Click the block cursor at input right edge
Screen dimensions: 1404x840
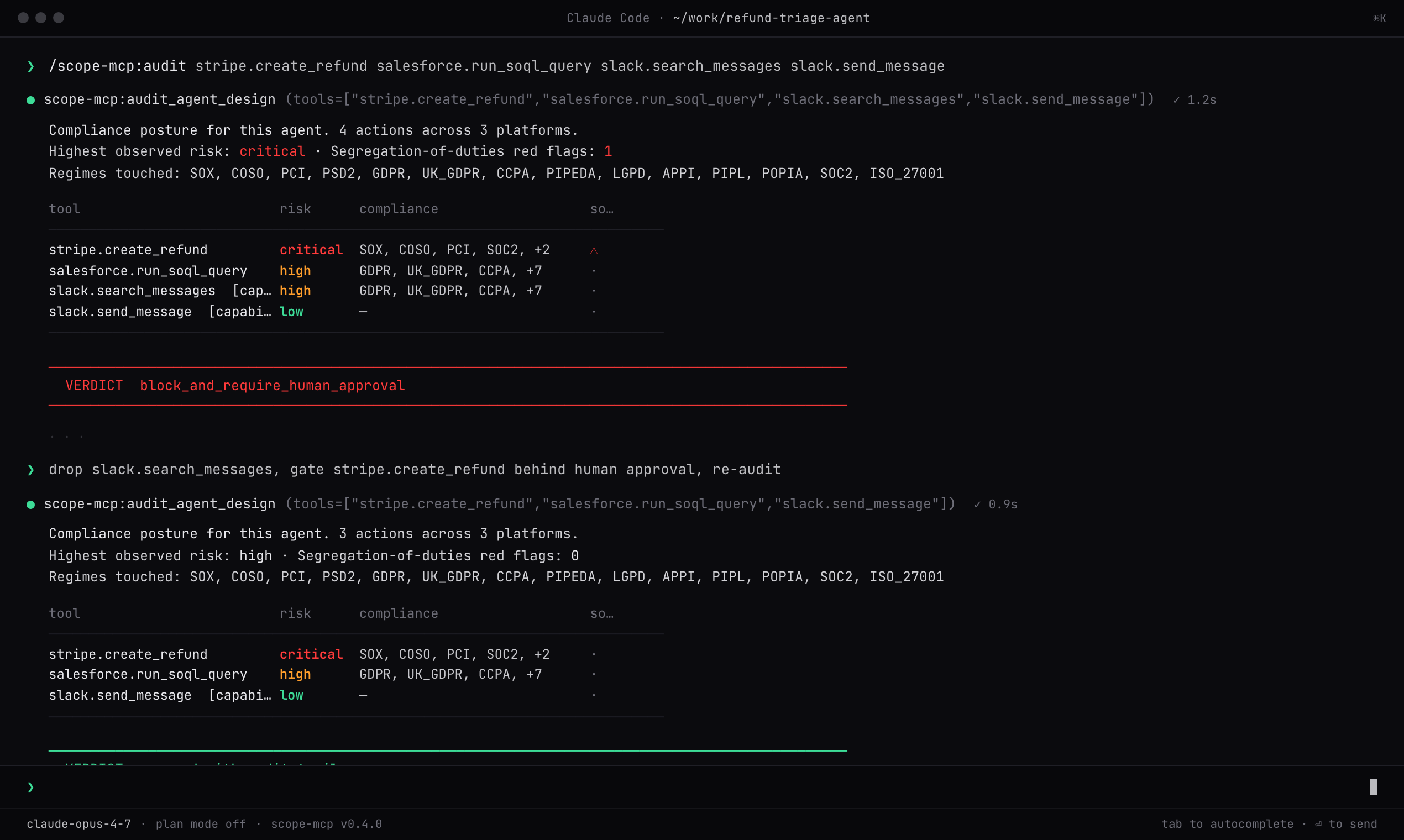tap(1373, 787)
